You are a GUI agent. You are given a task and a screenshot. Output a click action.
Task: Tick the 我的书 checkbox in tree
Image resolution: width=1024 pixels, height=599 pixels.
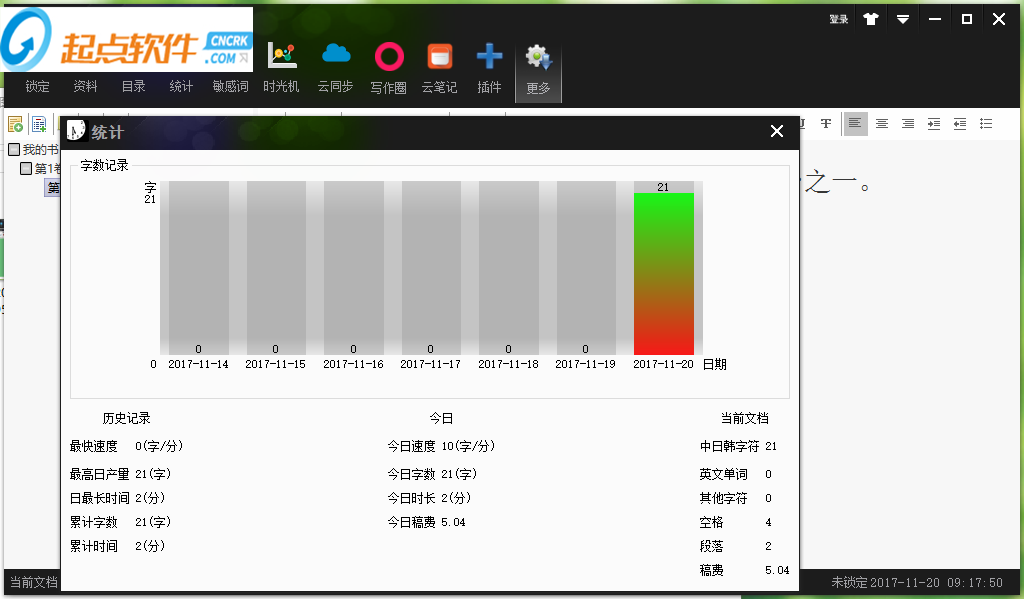[14, 150]
